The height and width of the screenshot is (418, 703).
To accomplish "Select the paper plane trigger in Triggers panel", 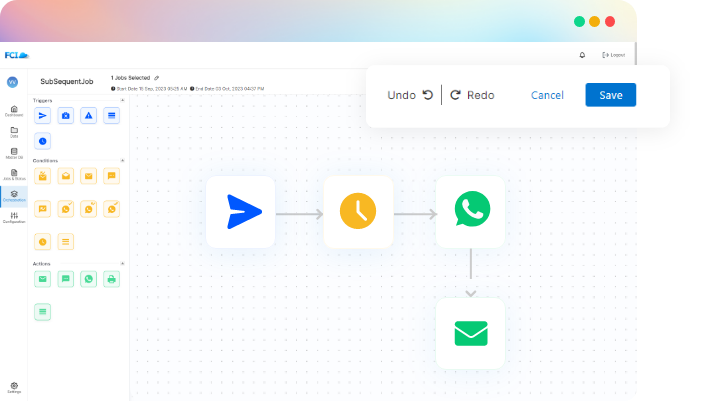I will coord(42,116).
